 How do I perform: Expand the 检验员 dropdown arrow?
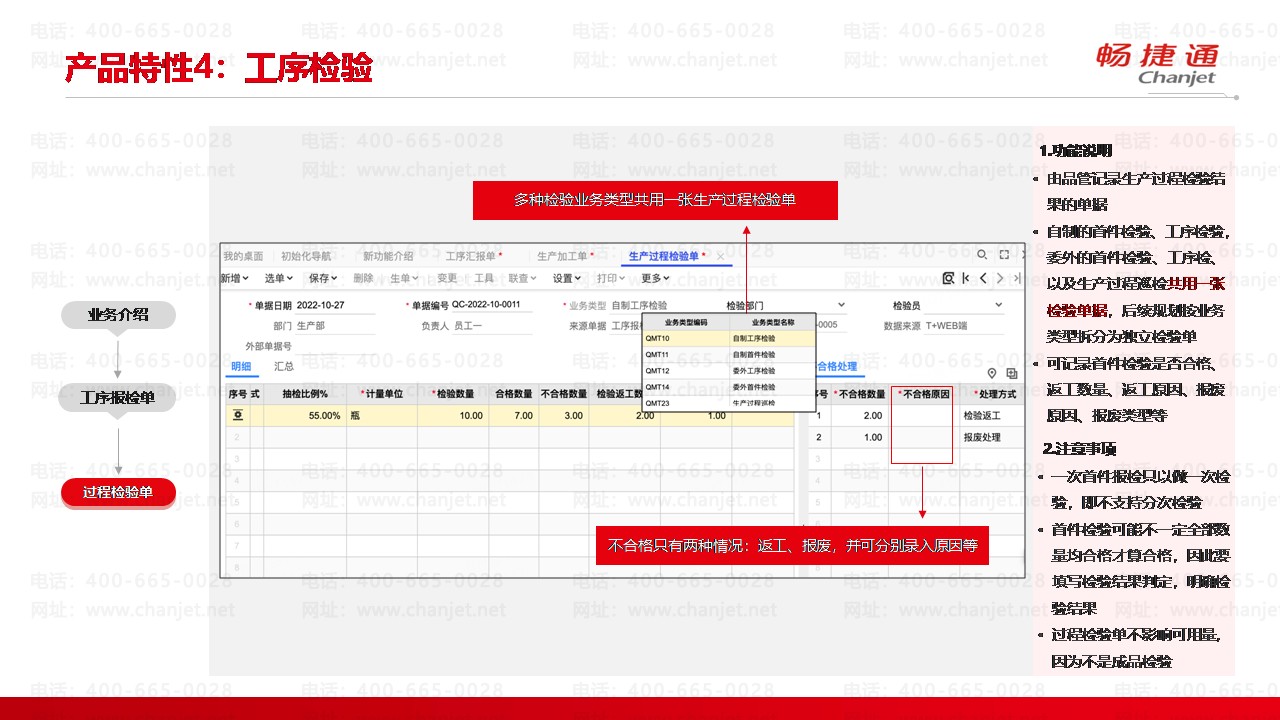pyautogui.click(x=998, y=305)
